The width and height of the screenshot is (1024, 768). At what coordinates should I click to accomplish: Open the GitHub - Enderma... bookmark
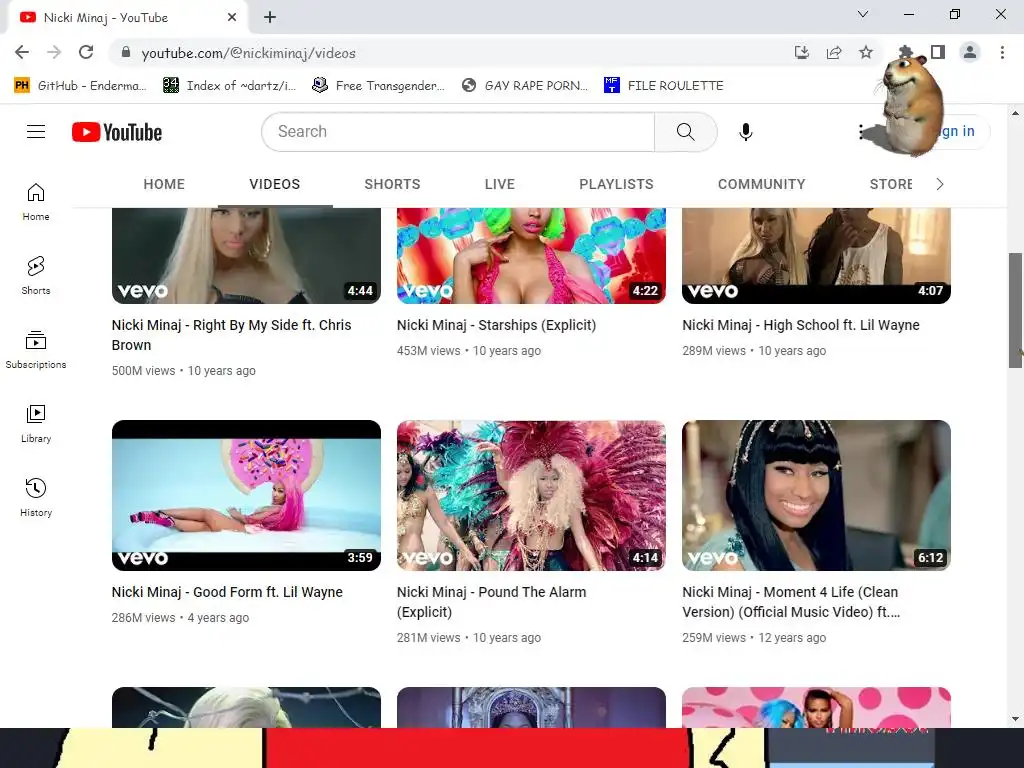tap(80, 86)
